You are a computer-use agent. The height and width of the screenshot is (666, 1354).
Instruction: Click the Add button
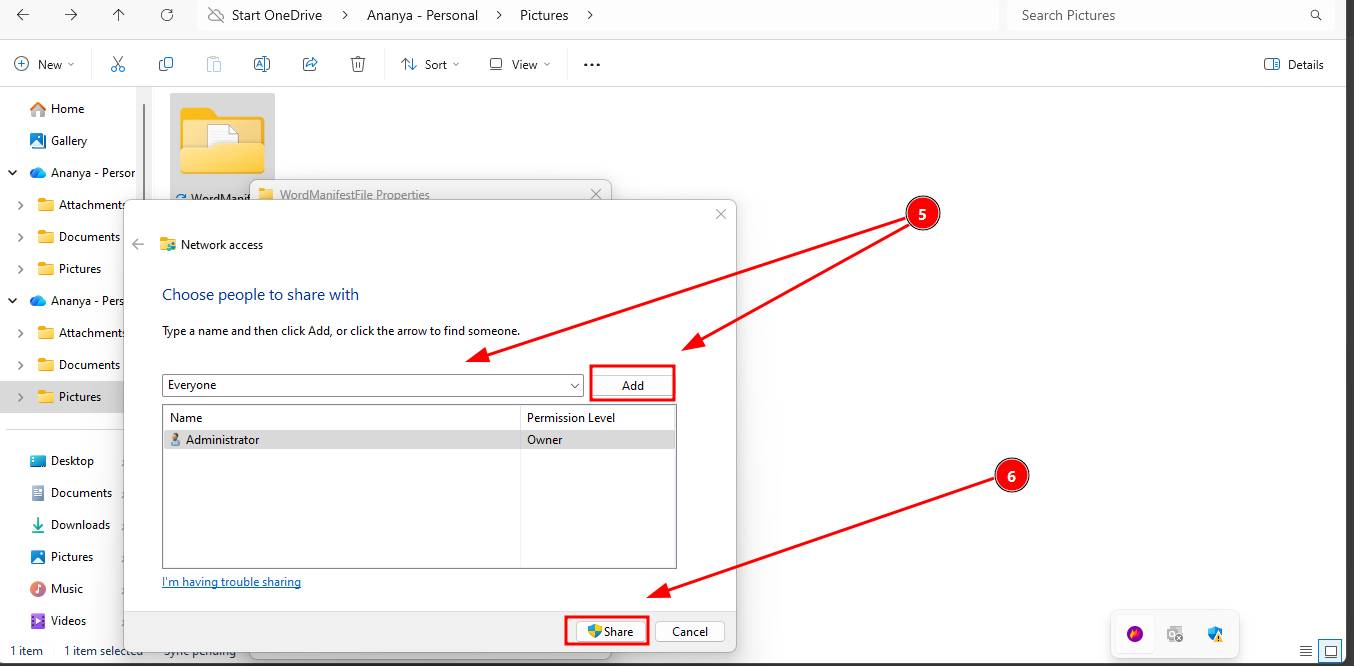click(x=632, y=385)
